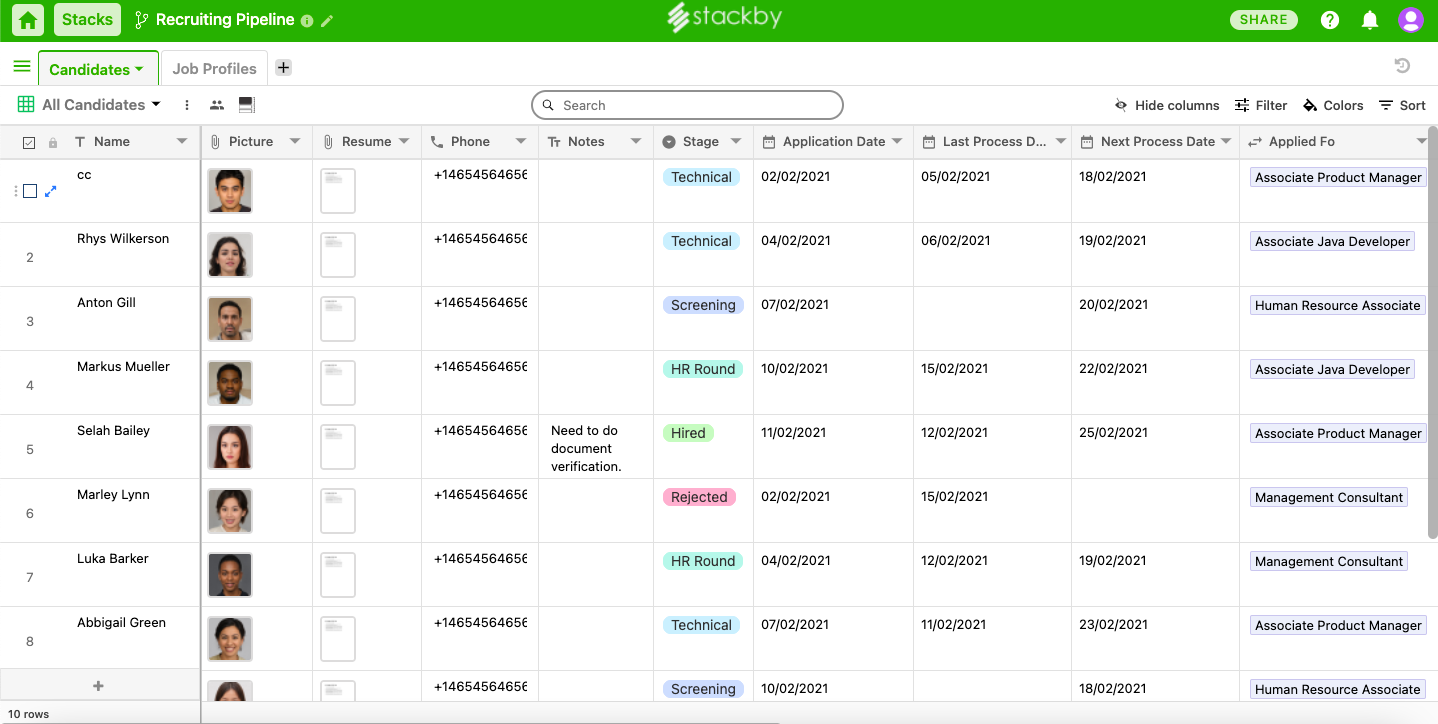This screenshot has height=724, width=1438.
Task: Open the tables list hamburger menu
Action: pos(22,67)
